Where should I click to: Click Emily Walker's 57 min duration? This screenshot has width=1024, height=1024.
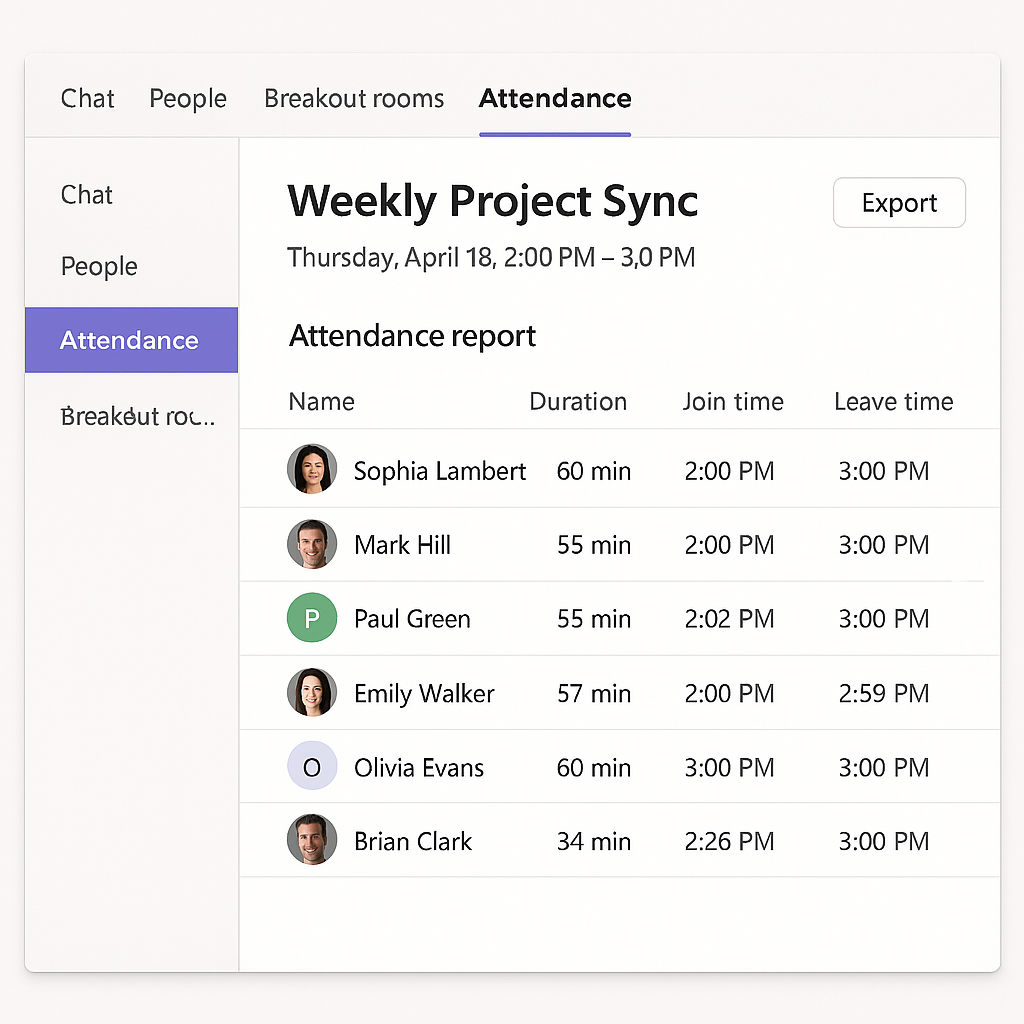click(594, 694)
